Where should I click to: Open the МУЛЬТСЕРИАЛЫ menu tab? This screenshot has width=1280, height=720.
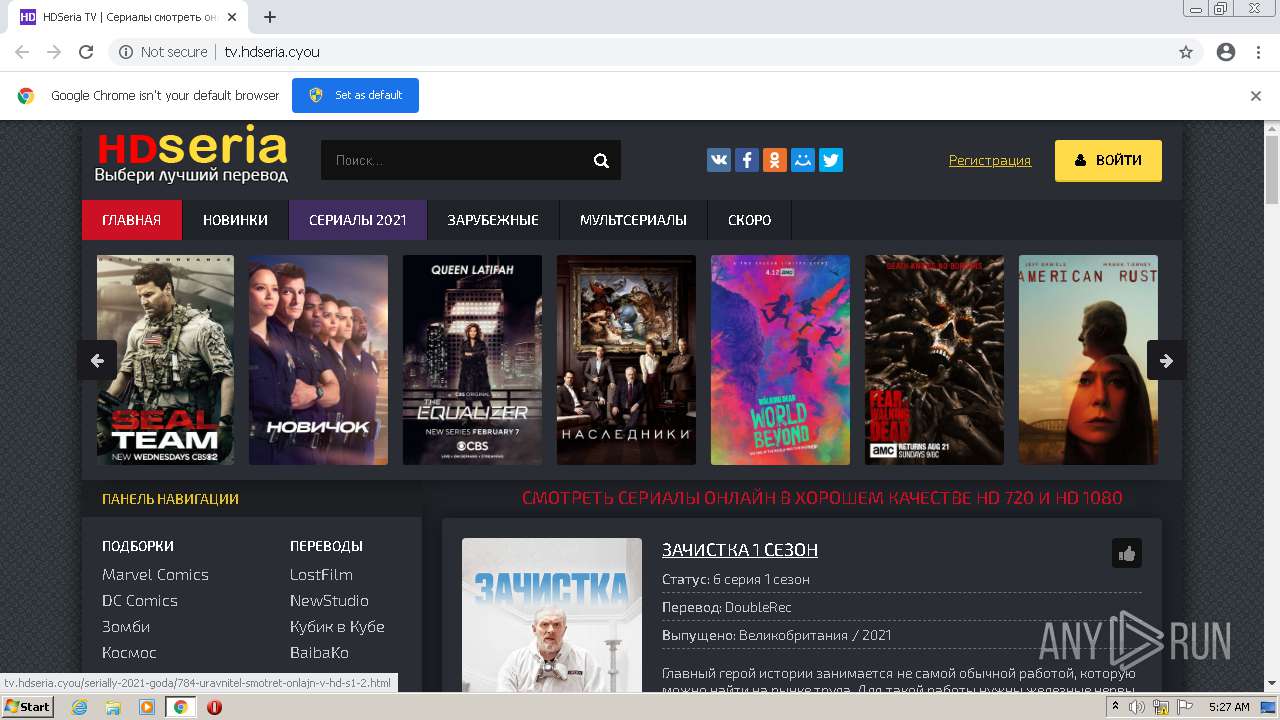633,220
